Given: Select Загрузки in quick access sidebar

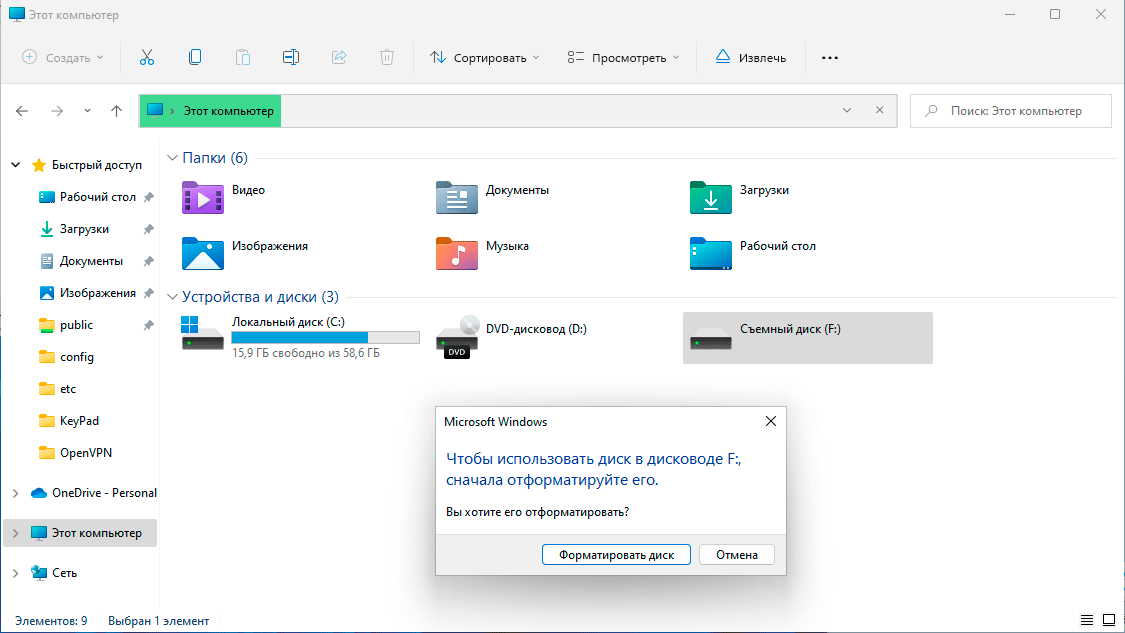Looking at the screenshot, I should click(x=84, y=229).
